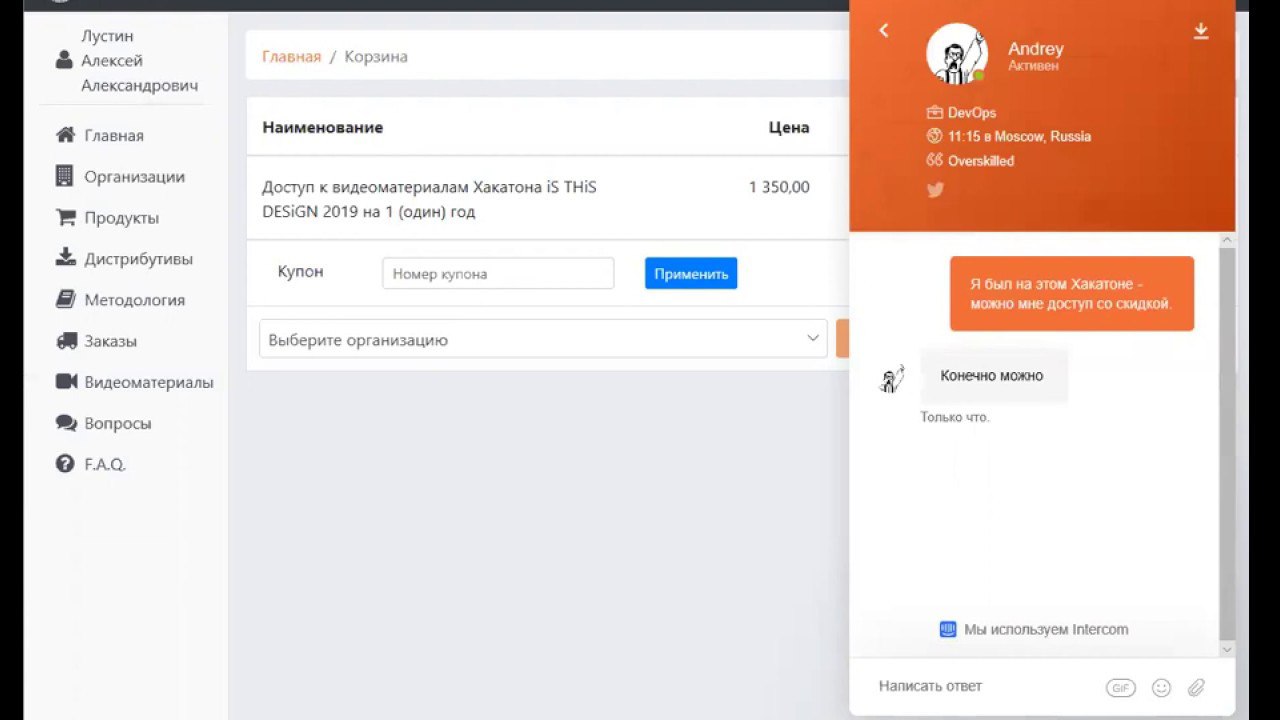The image size is (1280, 720).
Task: Click the chat bubbles icon beside Вопросы
Action: tap(66, 423)
